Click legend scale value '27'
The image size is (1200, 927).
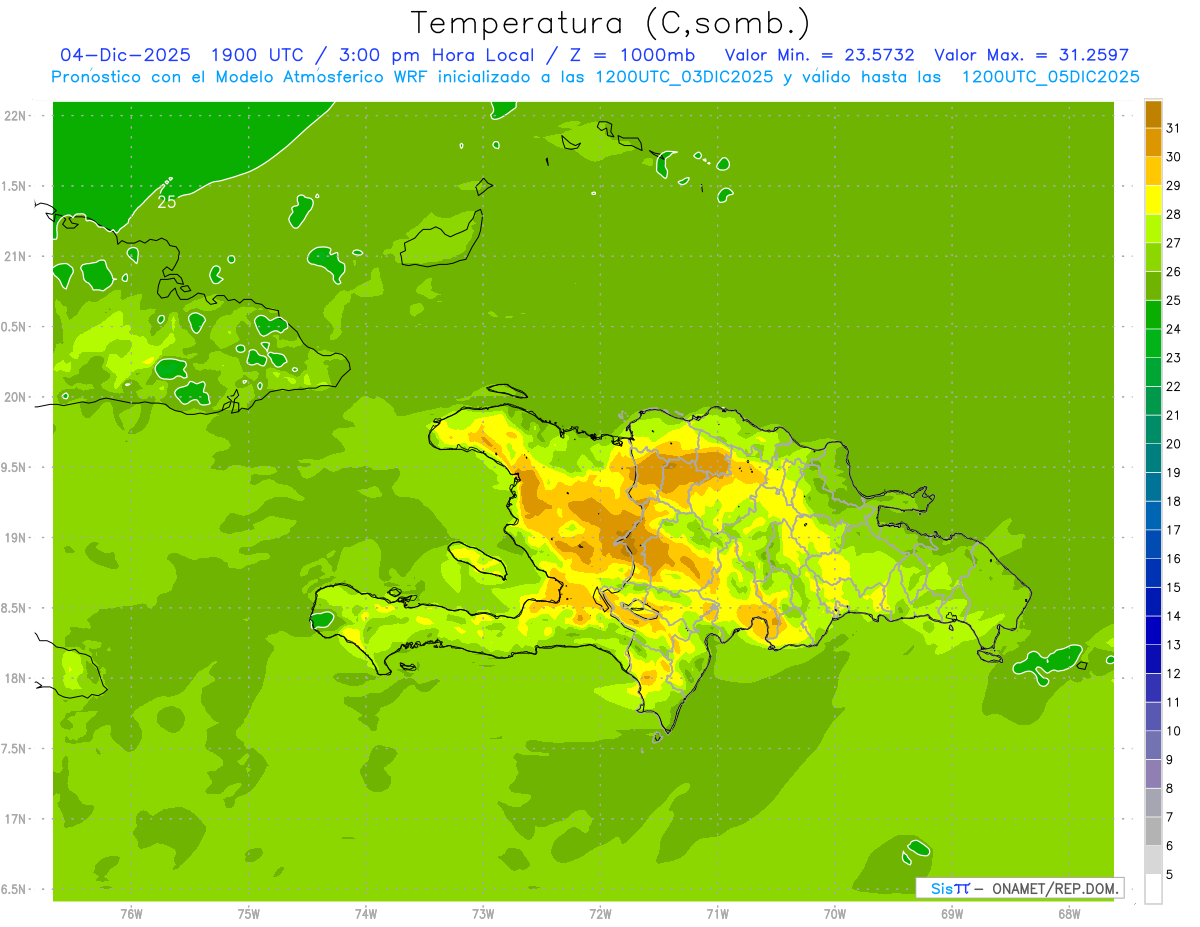pyautogui.click(x=1173, y=243)
